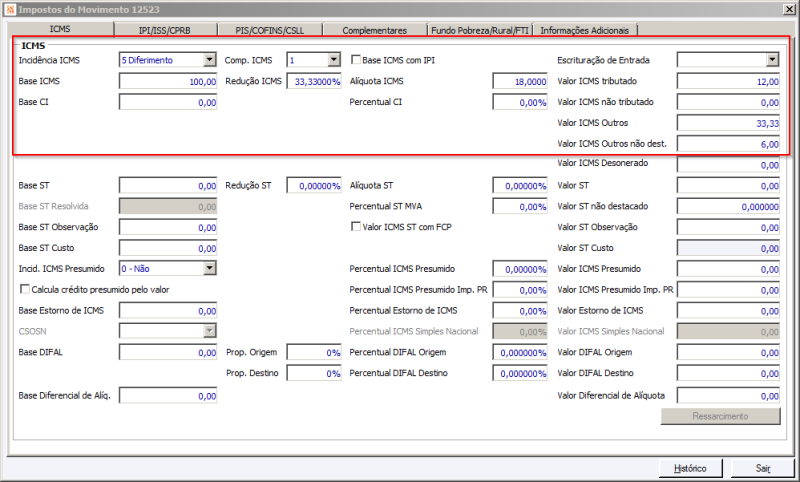Click Percentual ICMS Presumido Imp. PR field
The height and width of the screenshot is (482, 800).
tap(520, 290)
